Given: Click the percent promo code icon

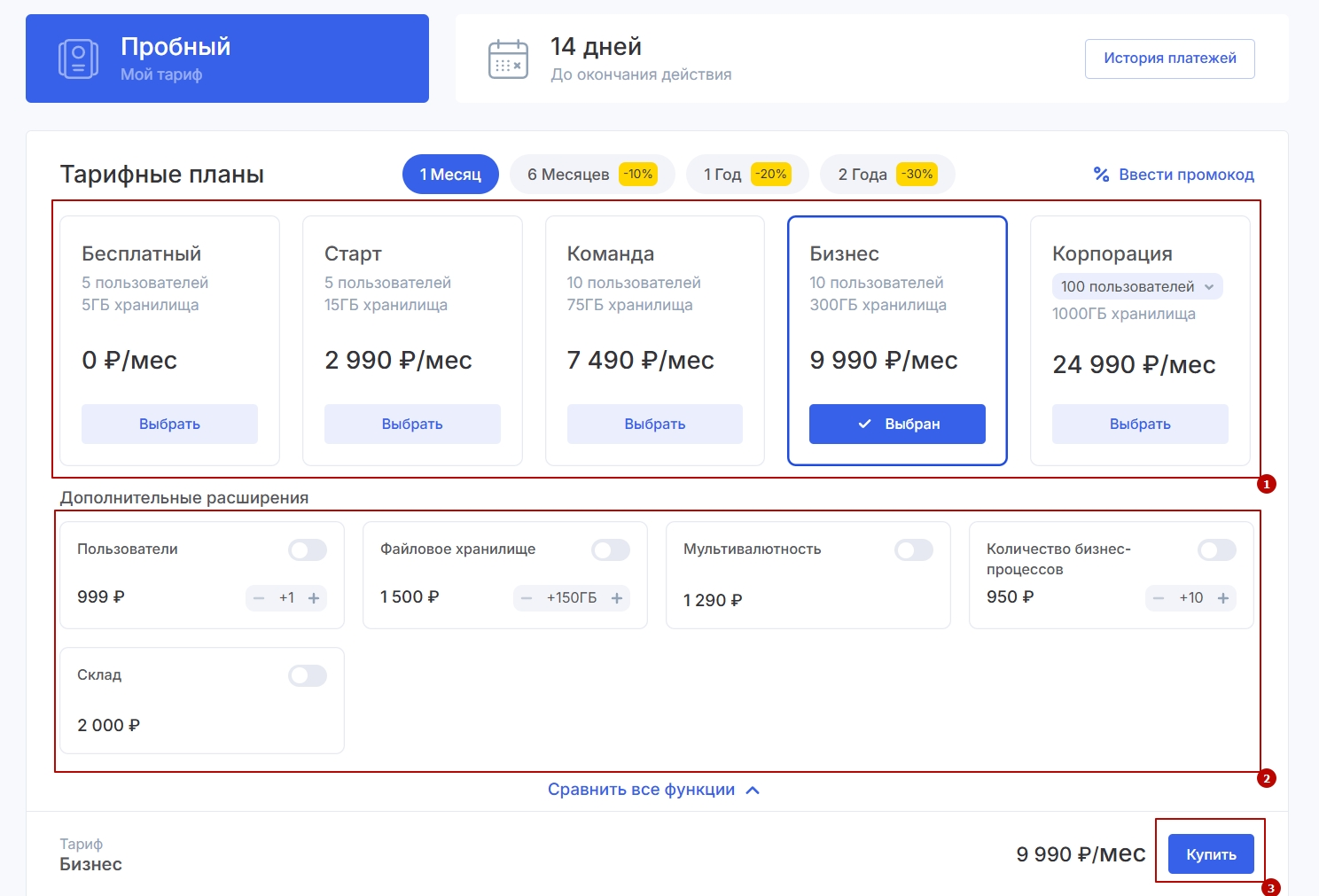Looking at the screenshot, I should pyautogui.click(x=1101, y=175).
